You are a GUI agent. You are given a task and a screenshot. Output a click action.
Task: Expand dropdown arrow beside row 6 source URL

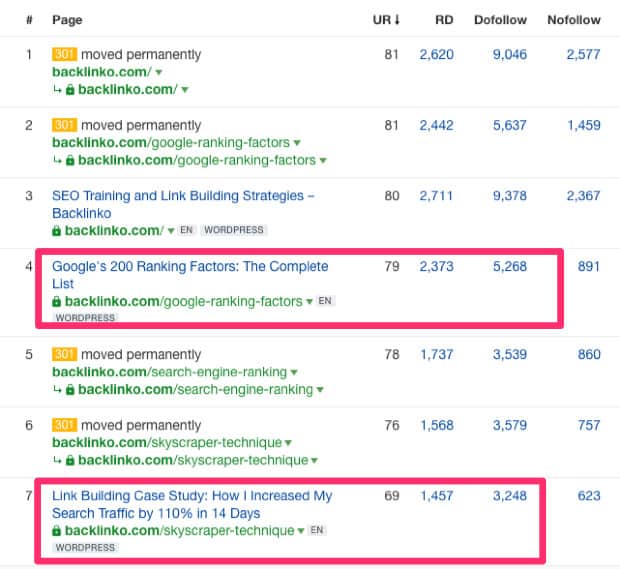(x=288, y=443)
